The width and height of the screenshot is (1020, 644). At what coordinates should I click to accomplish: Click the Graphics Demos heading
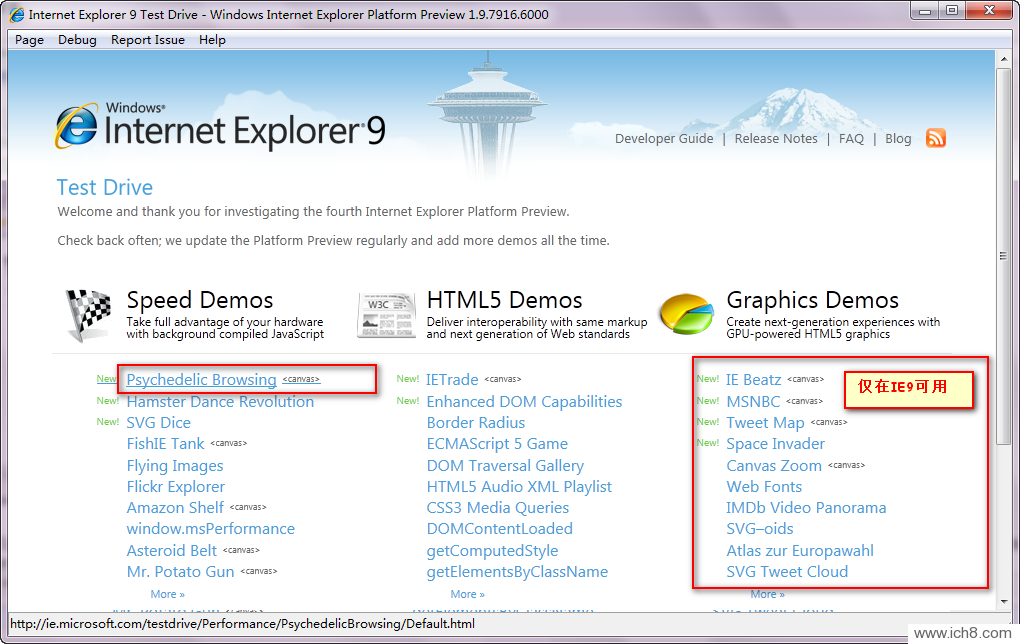[812, 300]
